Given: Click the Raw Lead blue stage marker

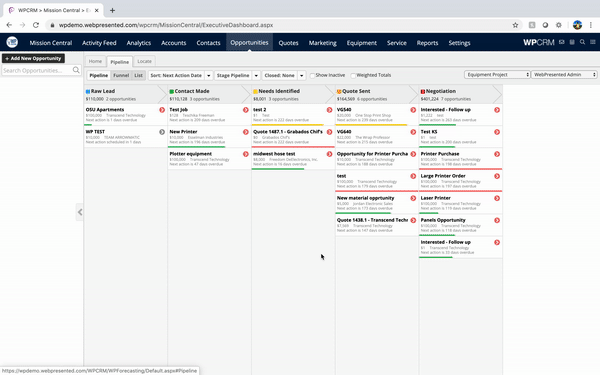Looking at the screenshot, I should tap(88, 91).
